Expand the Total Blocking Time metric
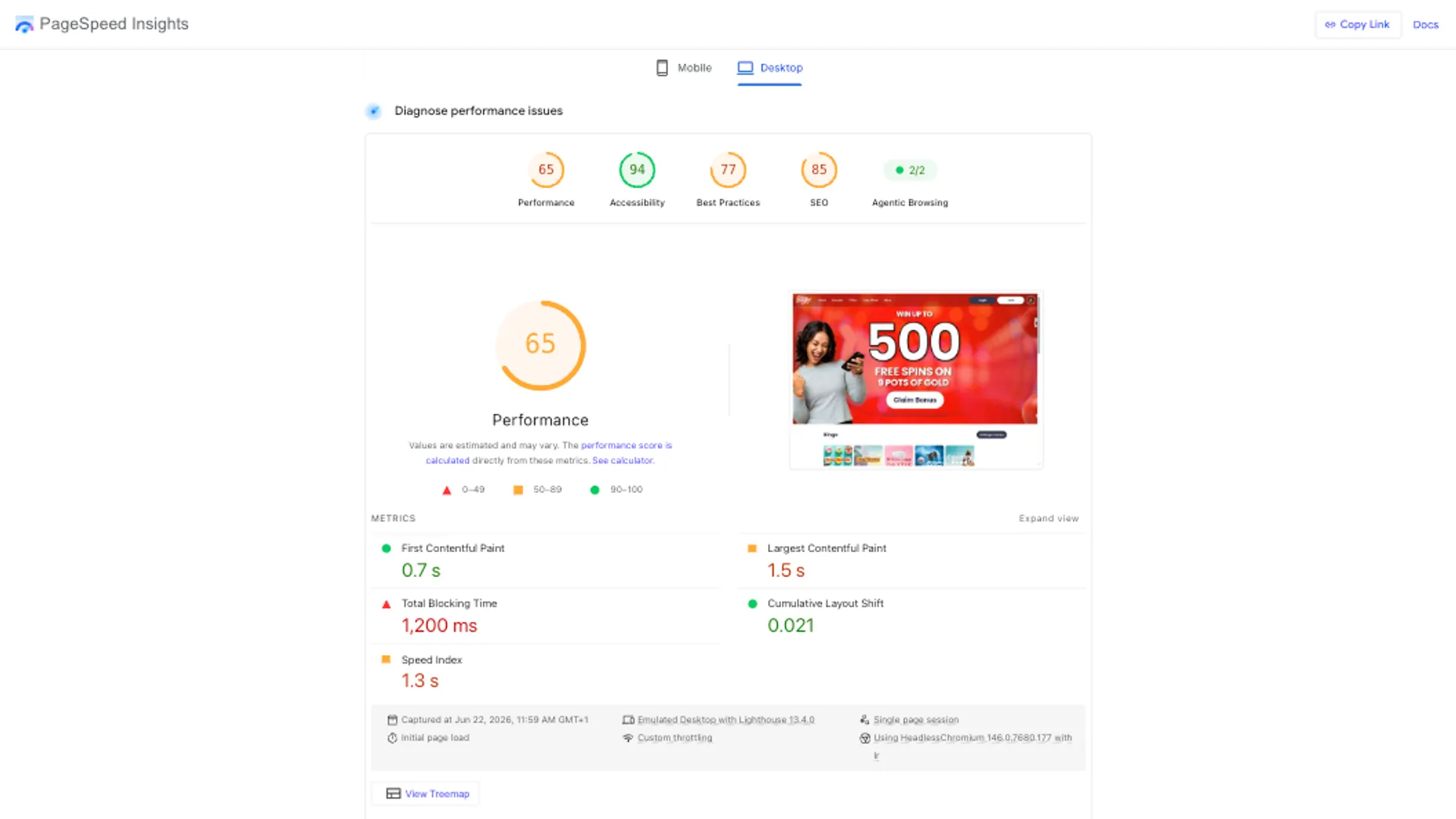The image size is (1456, 819). [x=545, y=616]
